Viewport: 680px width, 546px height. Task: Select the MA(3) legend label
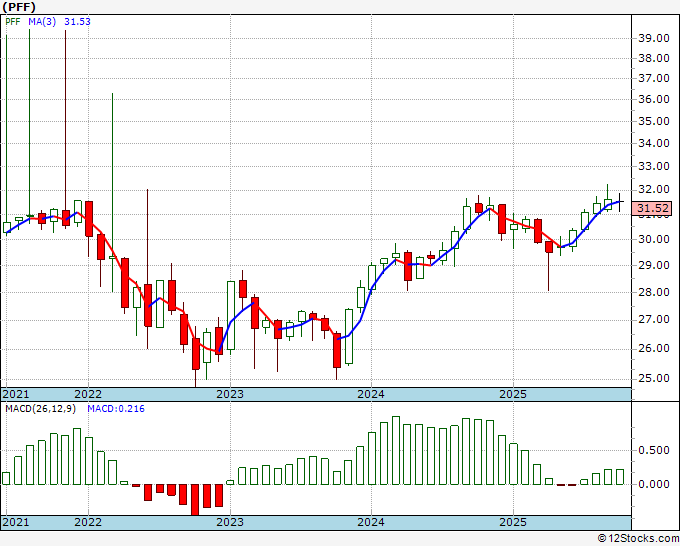coord(42,21)
